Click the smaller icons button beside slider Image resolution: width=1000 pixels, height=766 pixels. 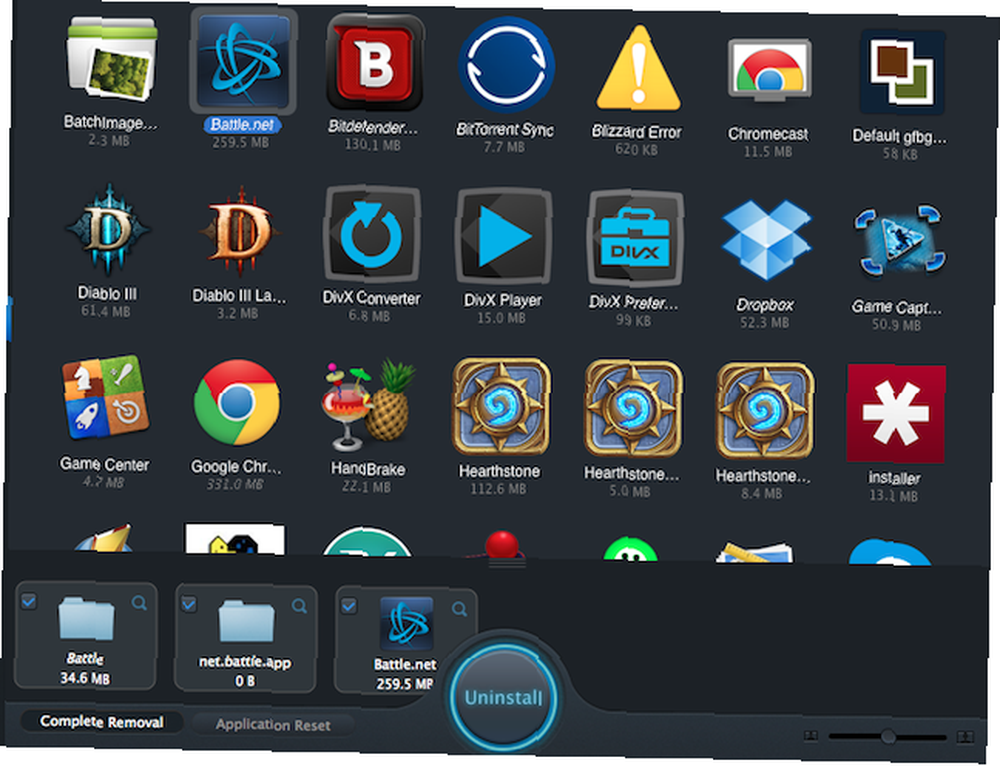point(811,735)
